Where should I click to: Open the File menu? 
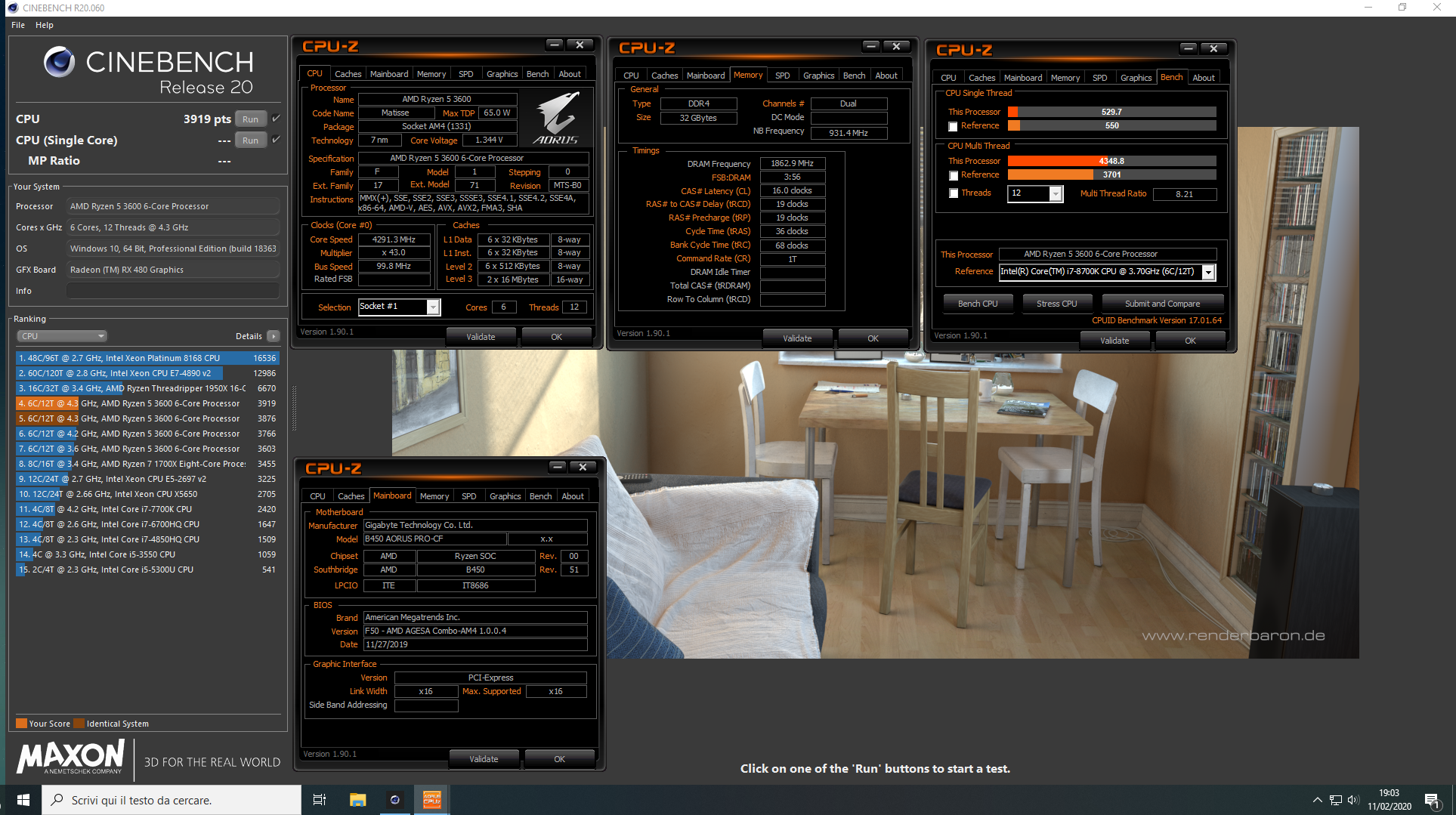tap(18, 25)
